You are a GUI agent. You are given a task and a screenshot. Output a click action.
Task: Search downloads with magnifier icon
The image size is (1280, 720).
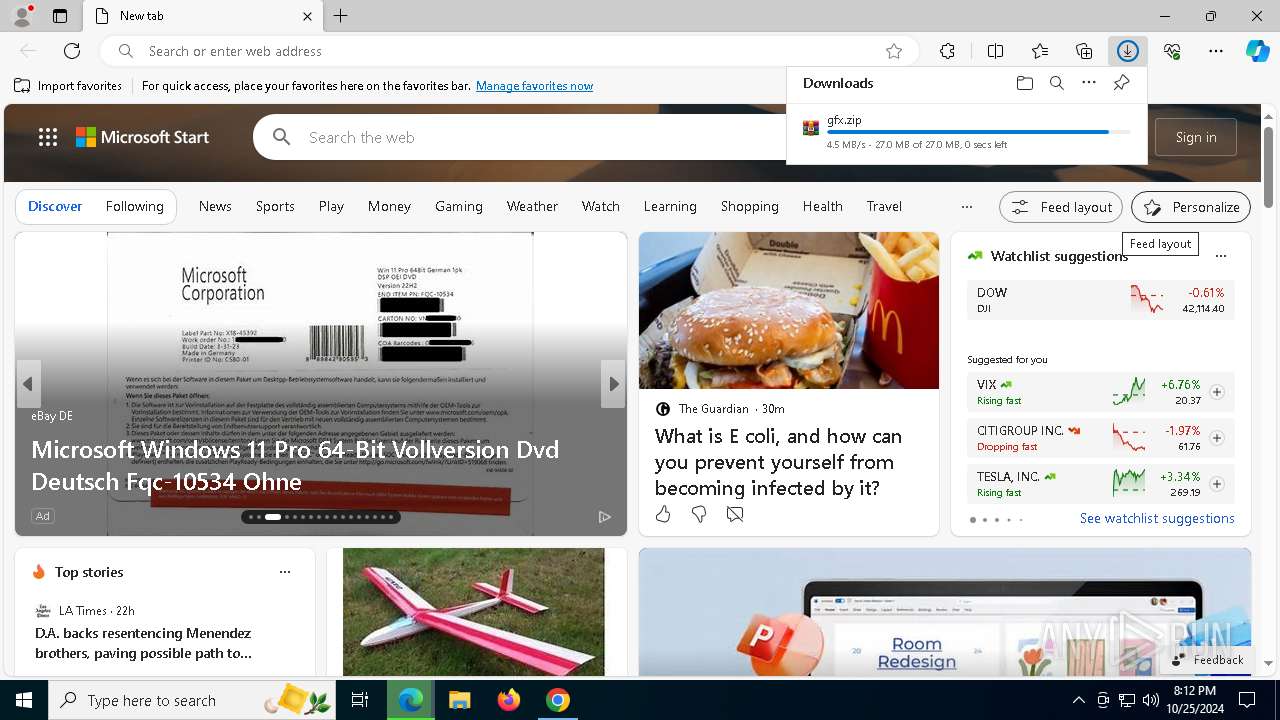(1057, 83)
